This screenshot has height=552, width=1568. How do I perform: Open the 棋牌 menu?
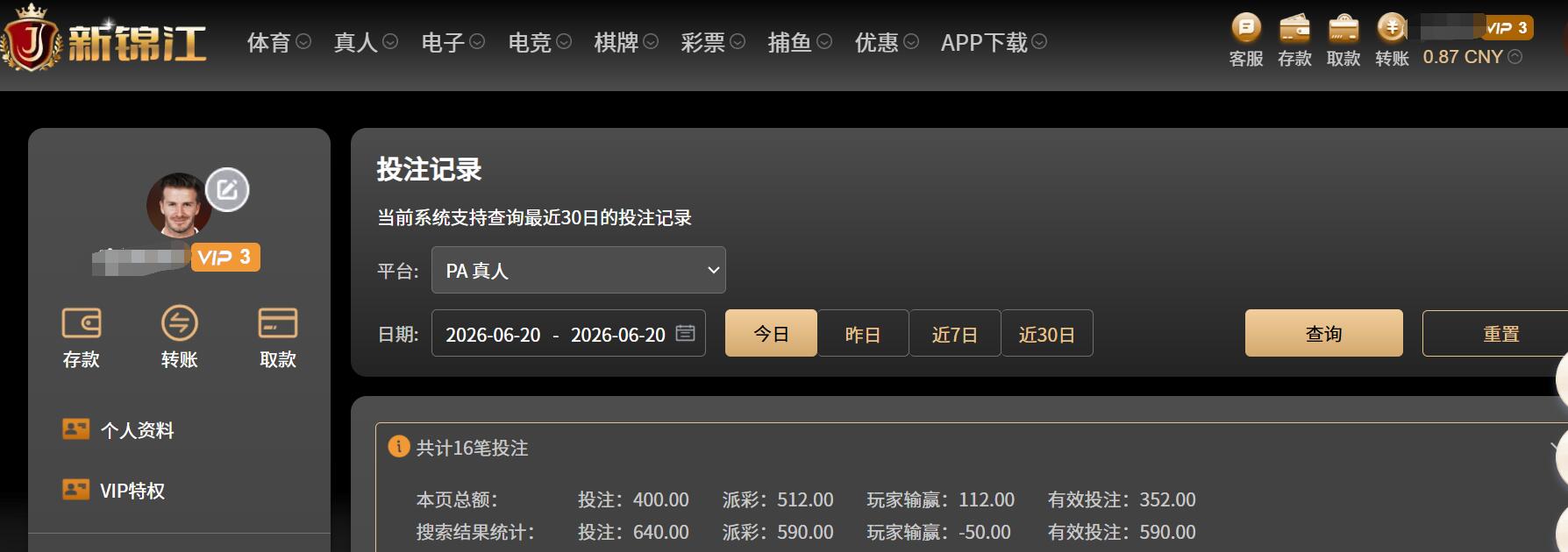click(x=616, y=42)
